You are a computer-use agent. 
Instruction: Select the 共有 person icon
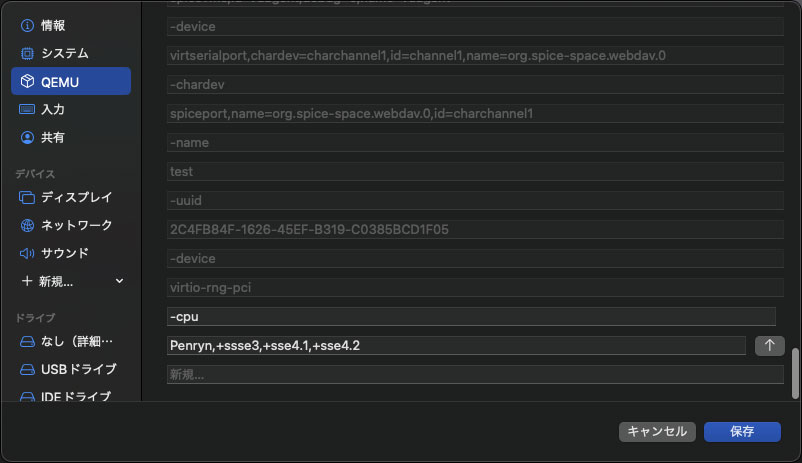tap(27, 137)
